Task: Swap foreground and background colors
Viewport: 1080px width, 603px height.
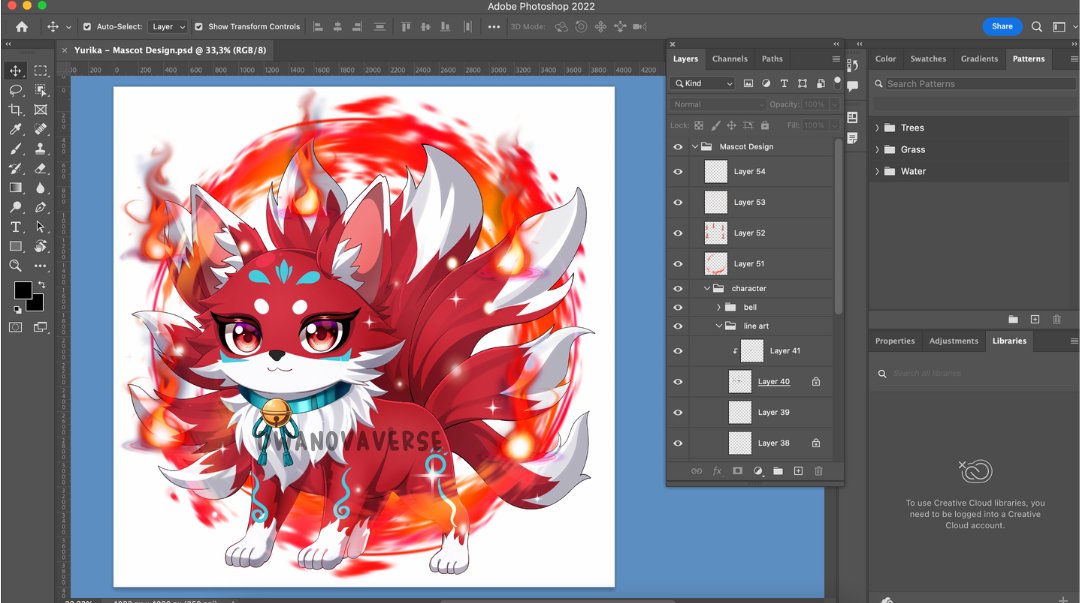Action: tap(41, 284)
